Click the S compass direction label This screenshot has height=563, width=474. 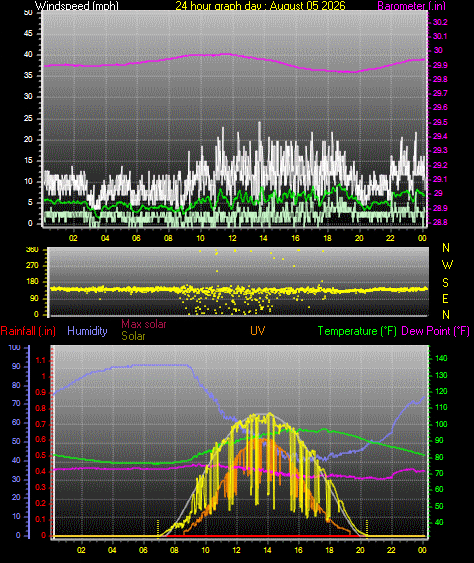tap(445, 283)
